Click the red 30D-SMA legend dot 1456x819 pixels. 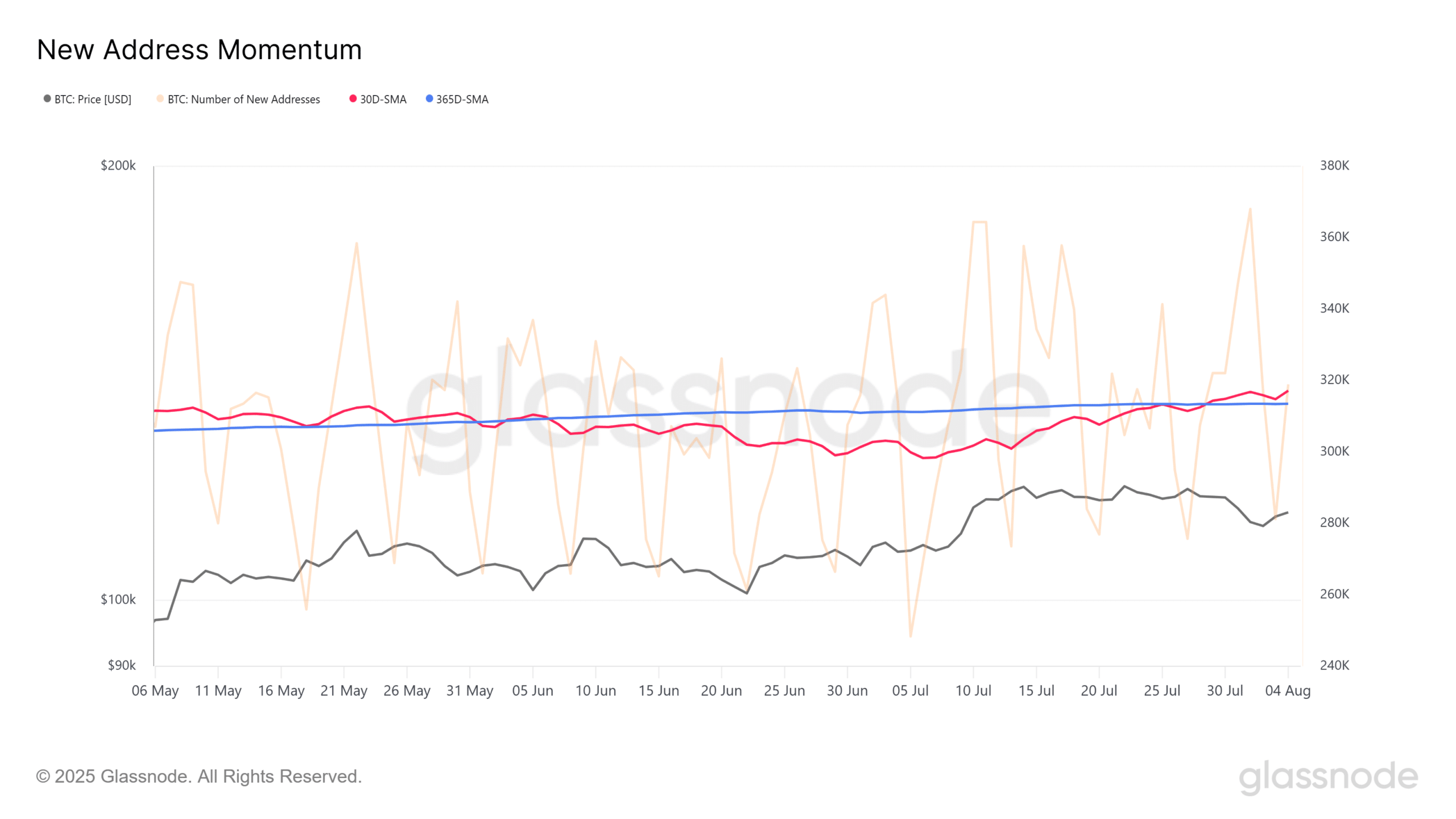353,99
